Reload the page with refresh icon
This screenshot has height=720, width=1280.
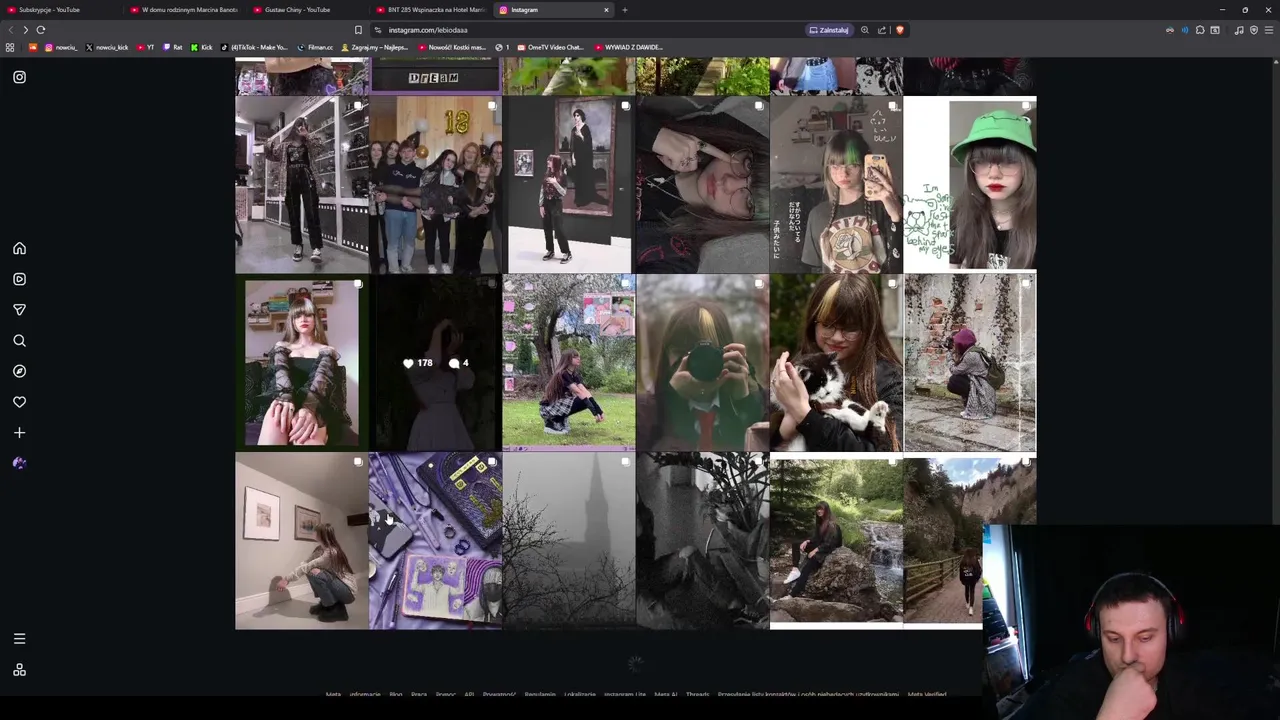click(41, 30)
